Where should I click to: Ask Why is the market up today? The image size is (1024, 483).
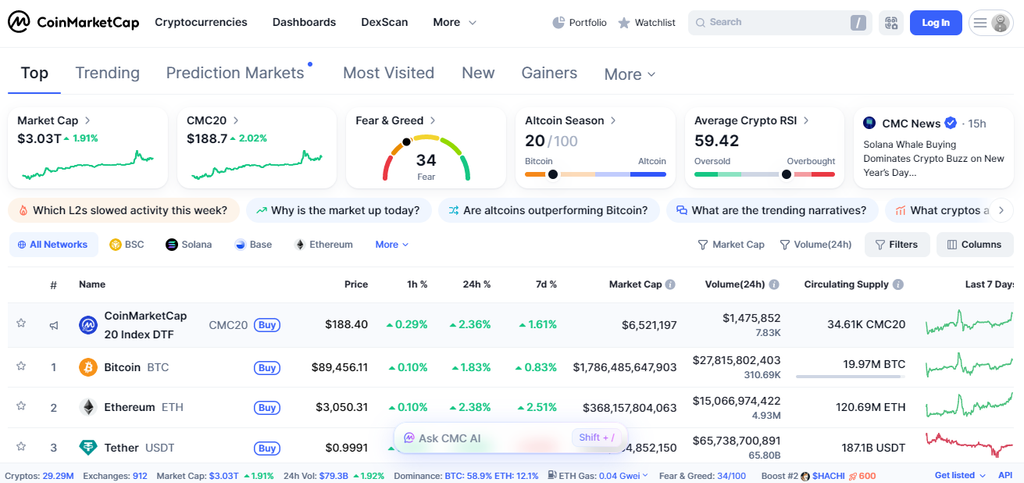coord(339,210)
